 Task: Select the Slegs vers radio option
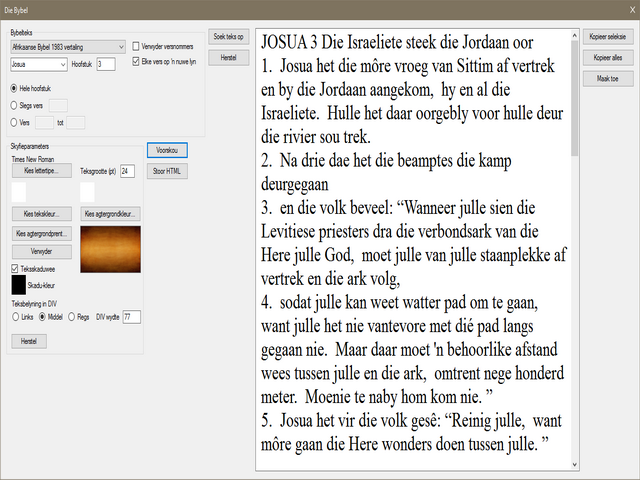[14, 104]
